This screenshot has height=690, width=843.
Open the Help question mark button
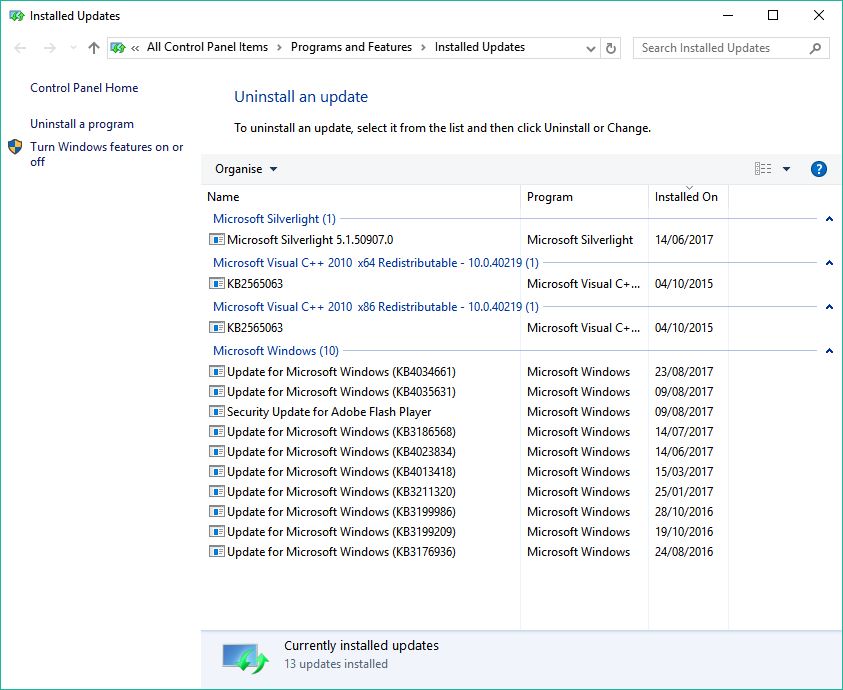[x=818, y=169]
